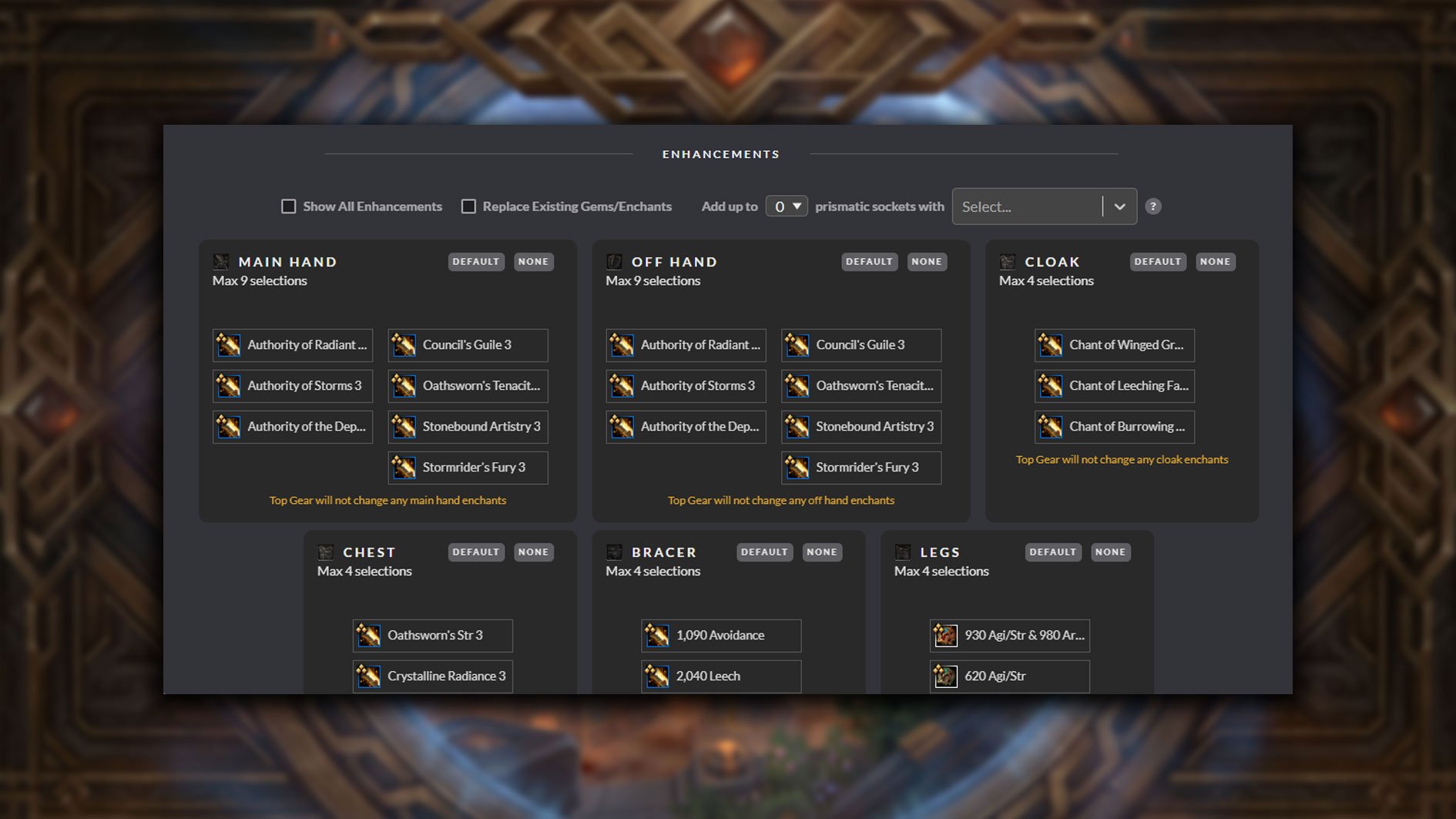Image resolution: width=1456 pixels, height=819 pixels.
Task: Select Off Hand Authority of the Dep... icon
Action: [622, 427]
